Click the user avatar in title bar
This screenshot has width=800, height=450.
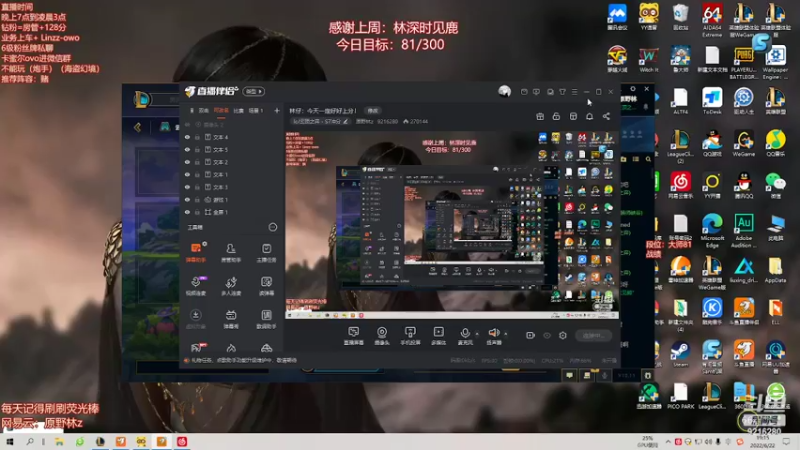point(505,91)
